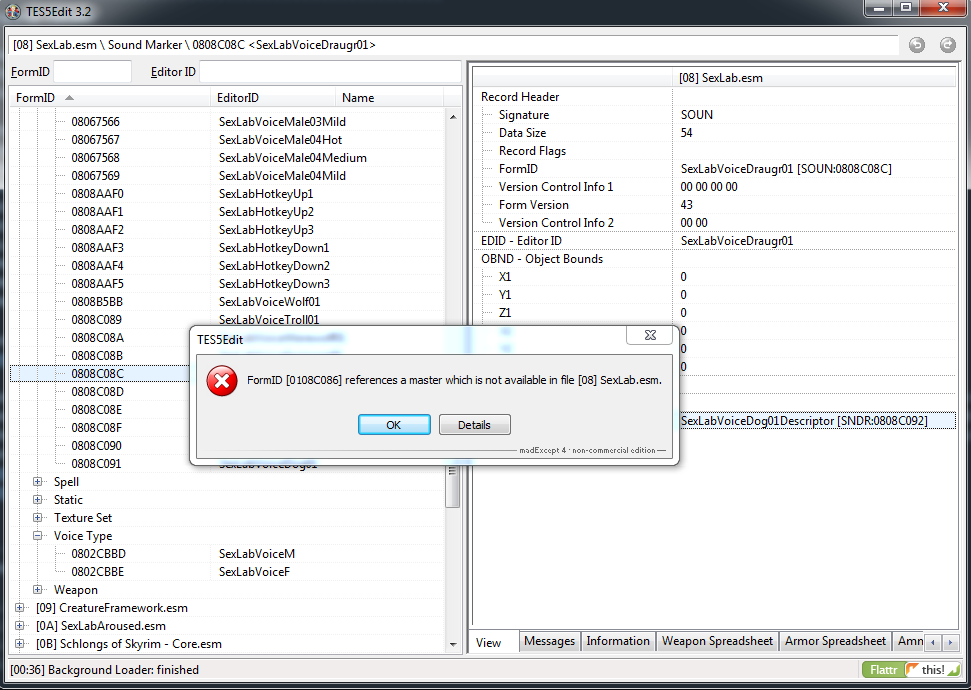Select the 0808C091 record row
971x690 pixels.
[x=97, y=463]
